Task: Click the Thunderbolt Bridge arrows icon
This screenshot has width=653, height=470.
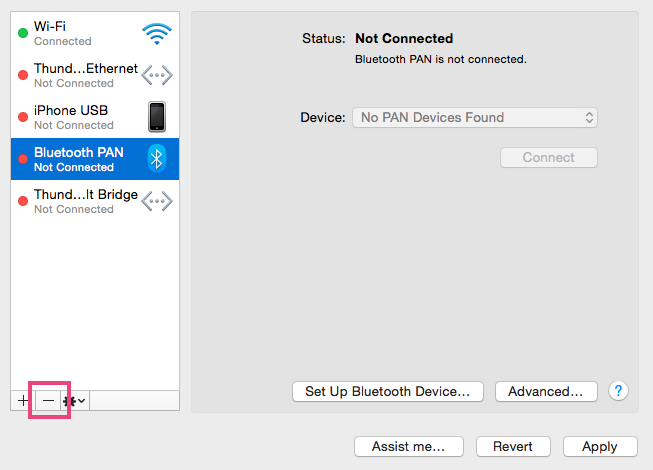Action: [157, 201]
